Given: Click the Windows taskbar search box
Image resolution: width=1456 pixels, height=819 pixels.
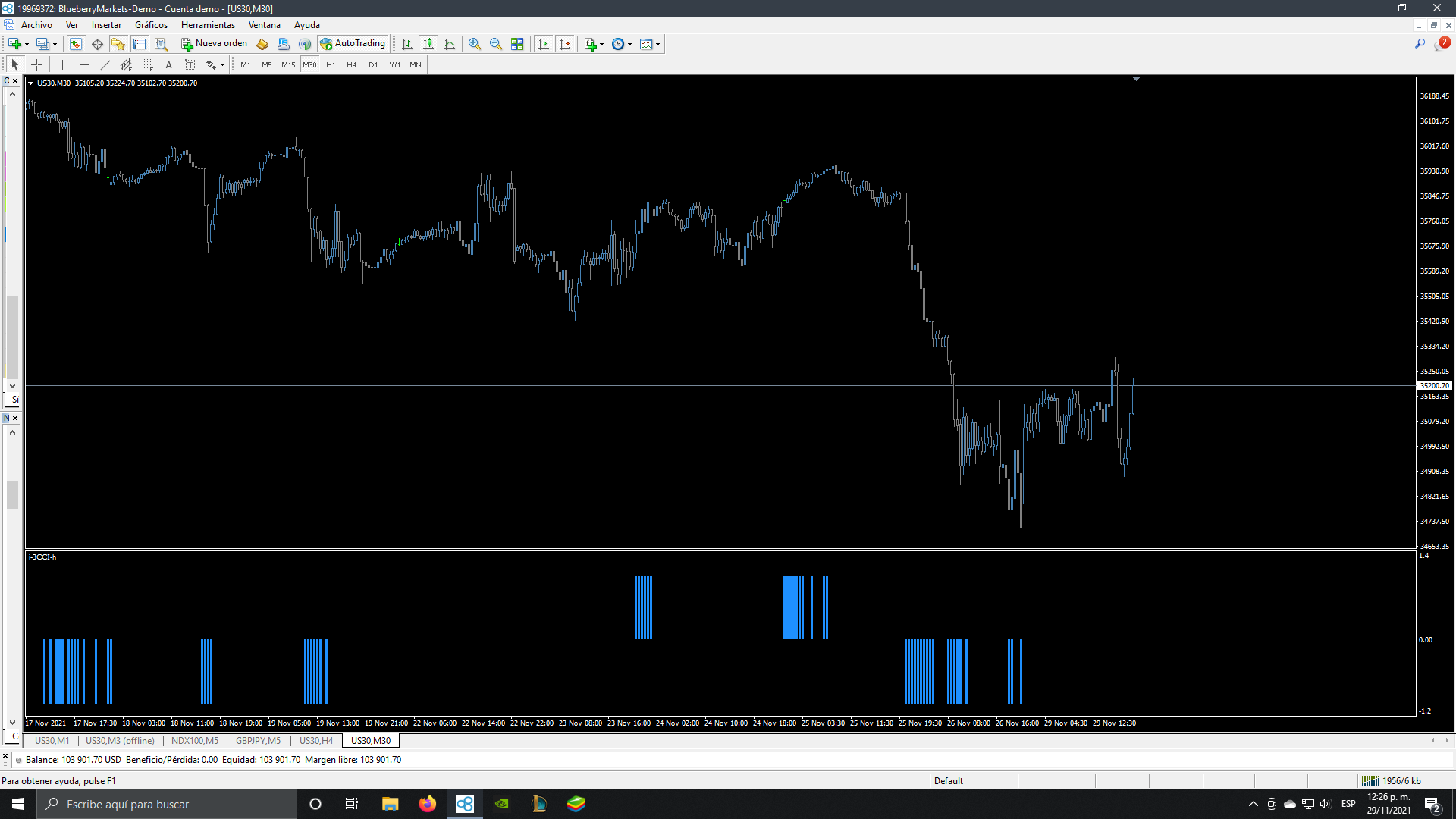Looking at the screenshot, I should pyautogui.click(x=167, y=804).
